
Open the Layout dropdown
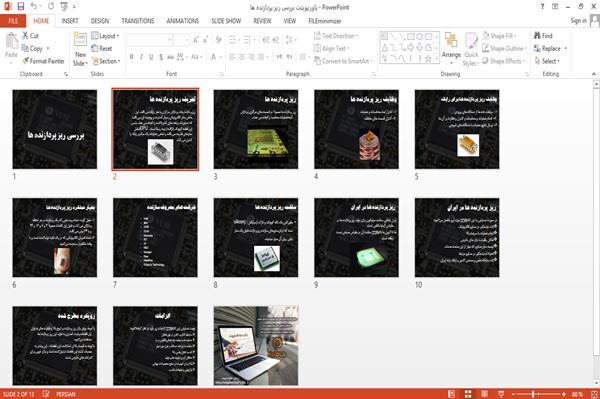point(105,36)
